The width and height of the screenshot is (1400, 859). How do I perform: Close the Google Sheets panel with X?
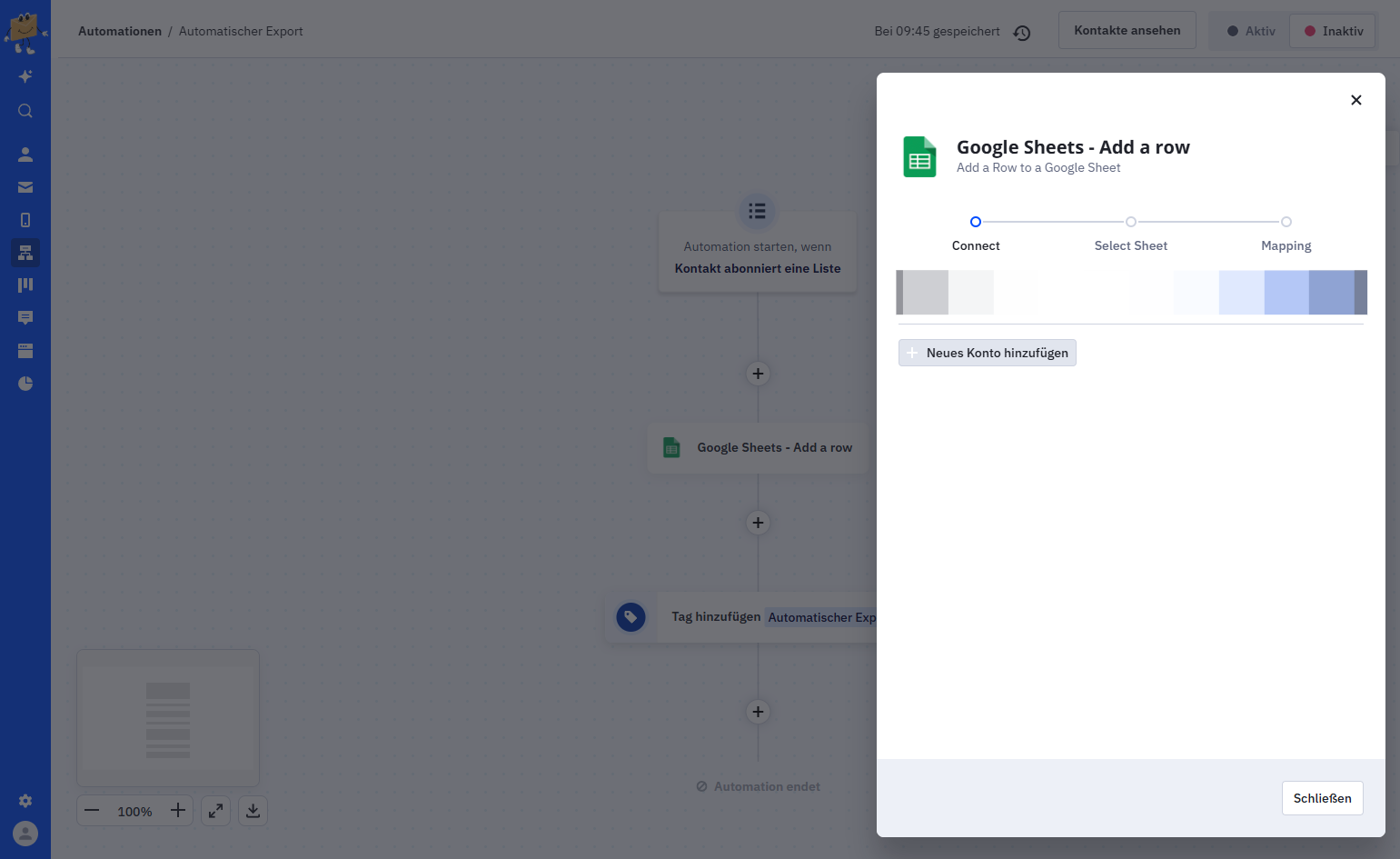coord(1355,100)
